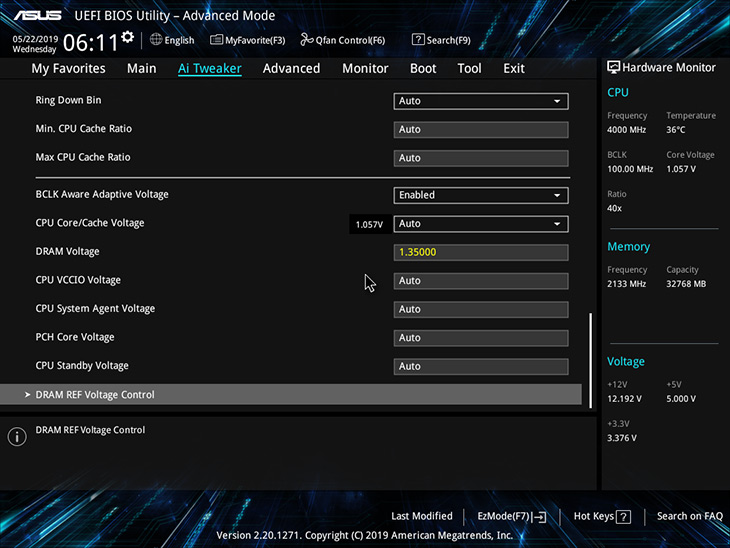The image size is (730, 548).
Task: Click the BCLK Aware Adaptive Voltage label
Action: (102, 194)
